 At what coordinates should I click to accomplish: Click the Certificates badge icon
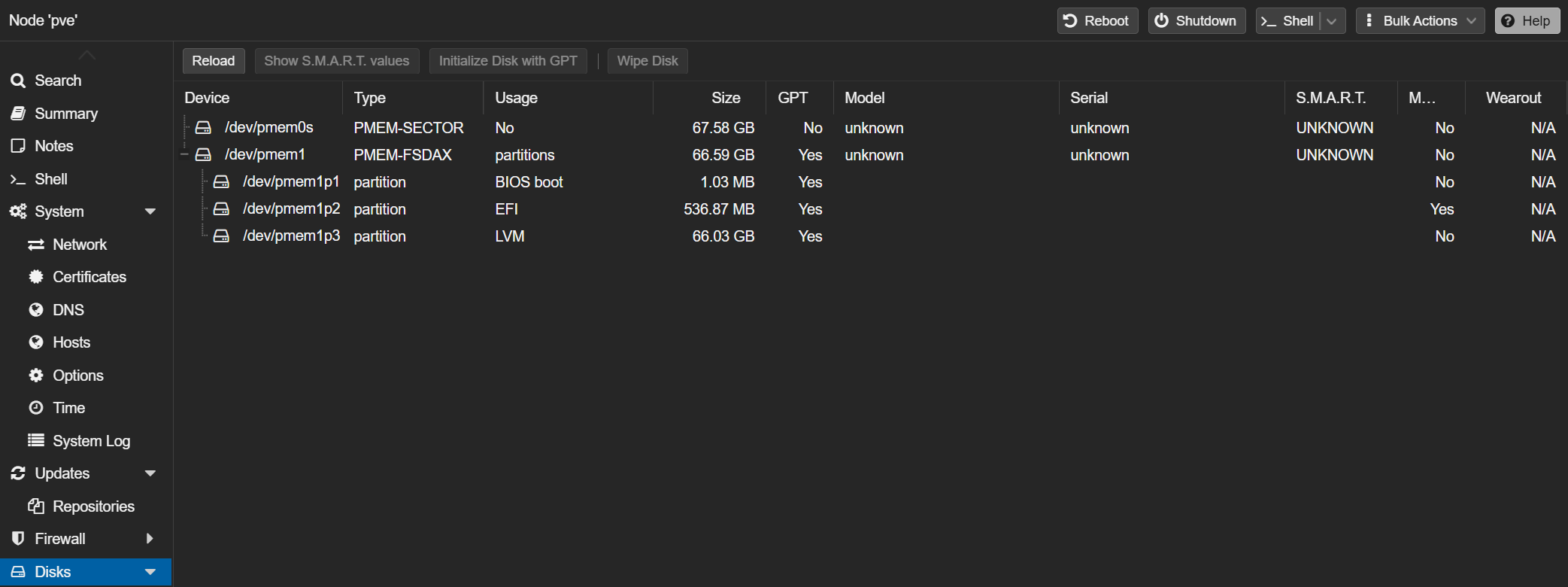(36, 277)
